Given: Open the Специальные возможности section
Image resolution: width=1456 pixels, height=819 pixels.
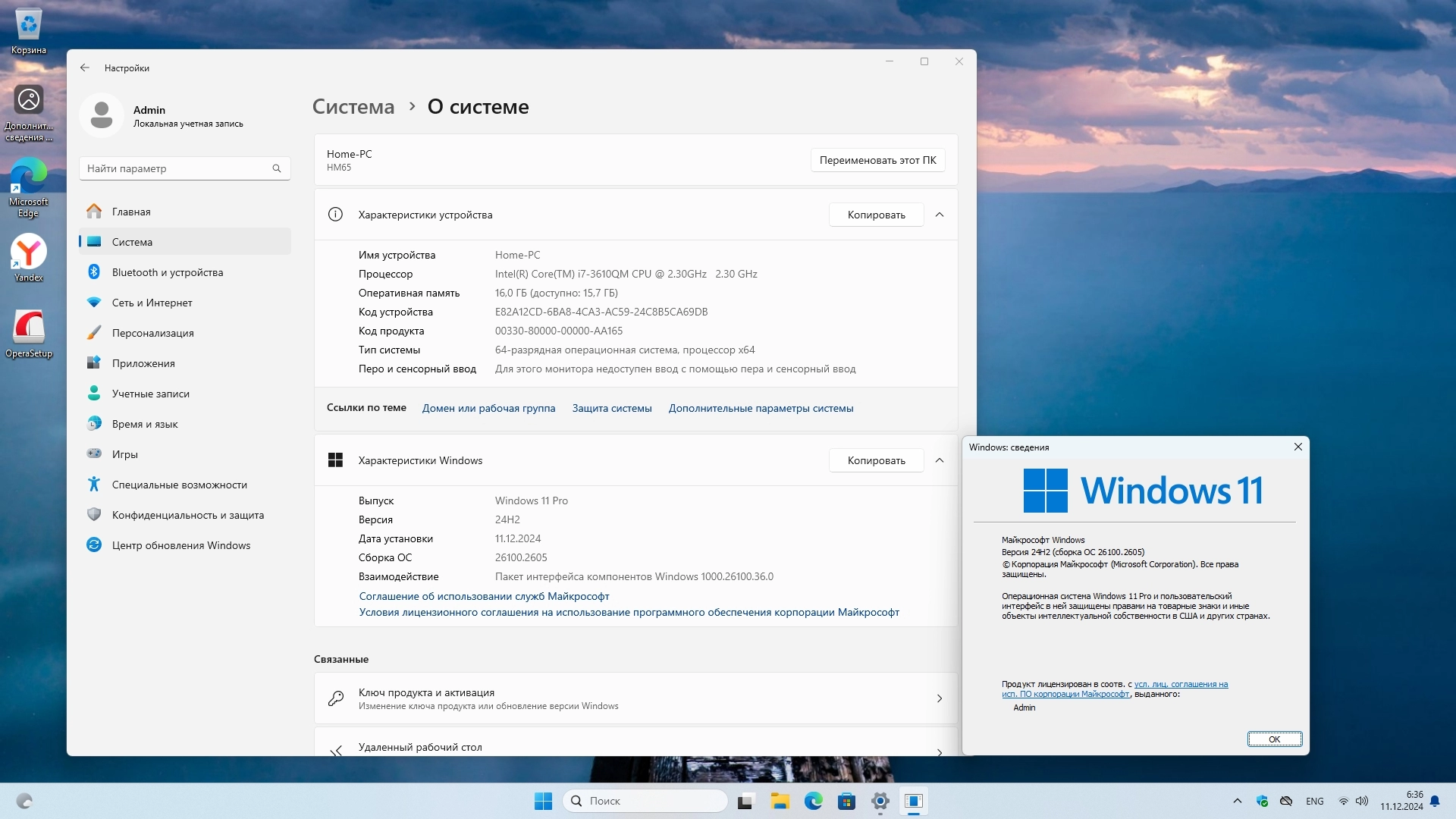Looking at the screenshot, I should (179, 485).
